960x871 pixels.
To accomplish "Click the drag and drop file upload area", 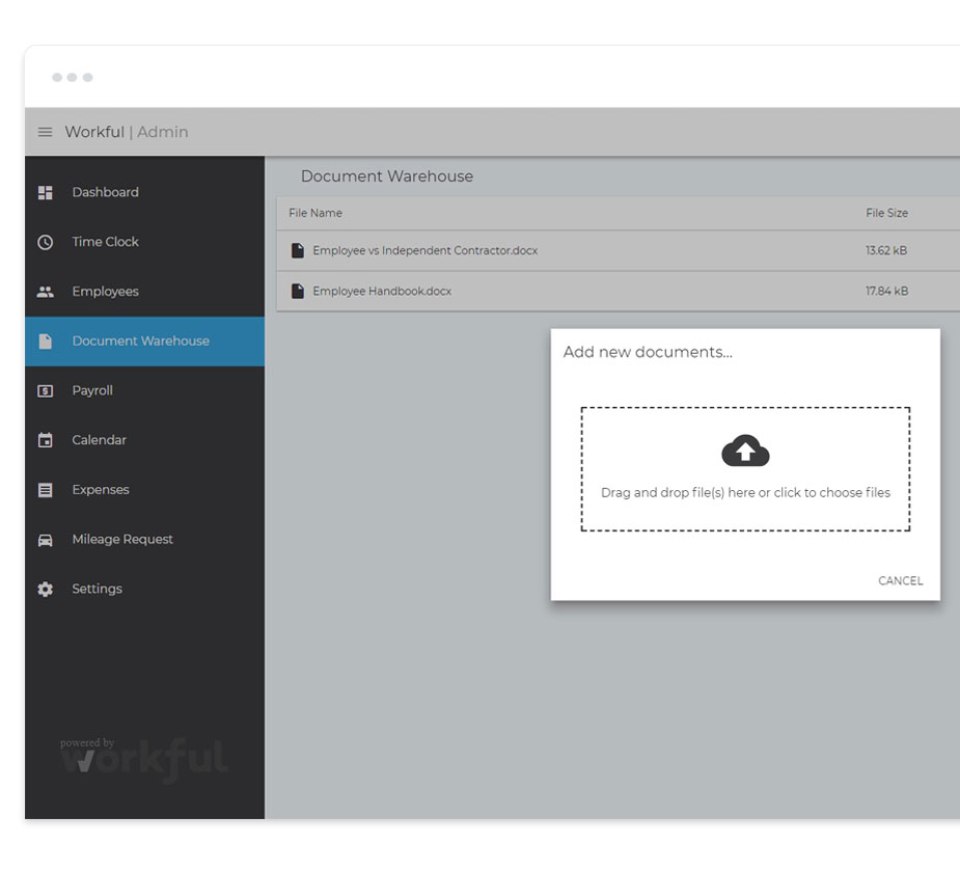I will [745, 469].
